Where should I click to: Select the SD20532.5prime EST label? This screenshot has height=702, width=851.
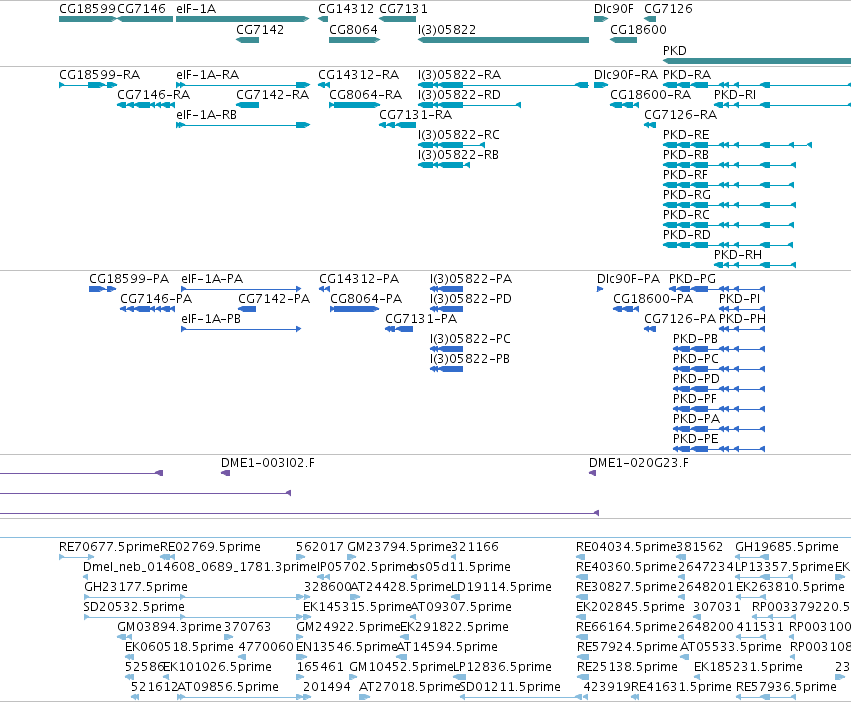tap(134, 606)
